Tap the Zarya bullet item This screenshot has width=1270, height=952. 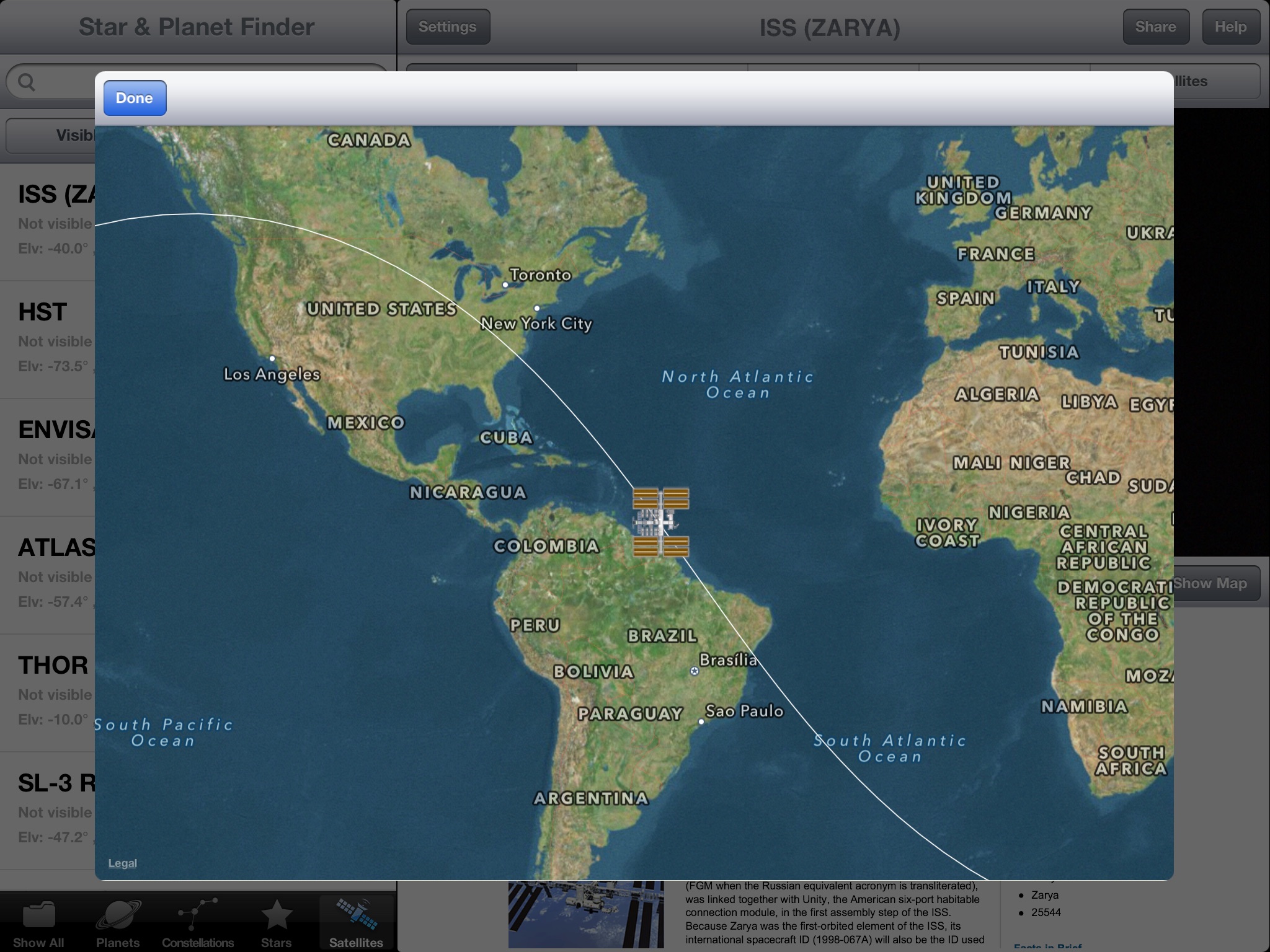tap(1045, 895)
